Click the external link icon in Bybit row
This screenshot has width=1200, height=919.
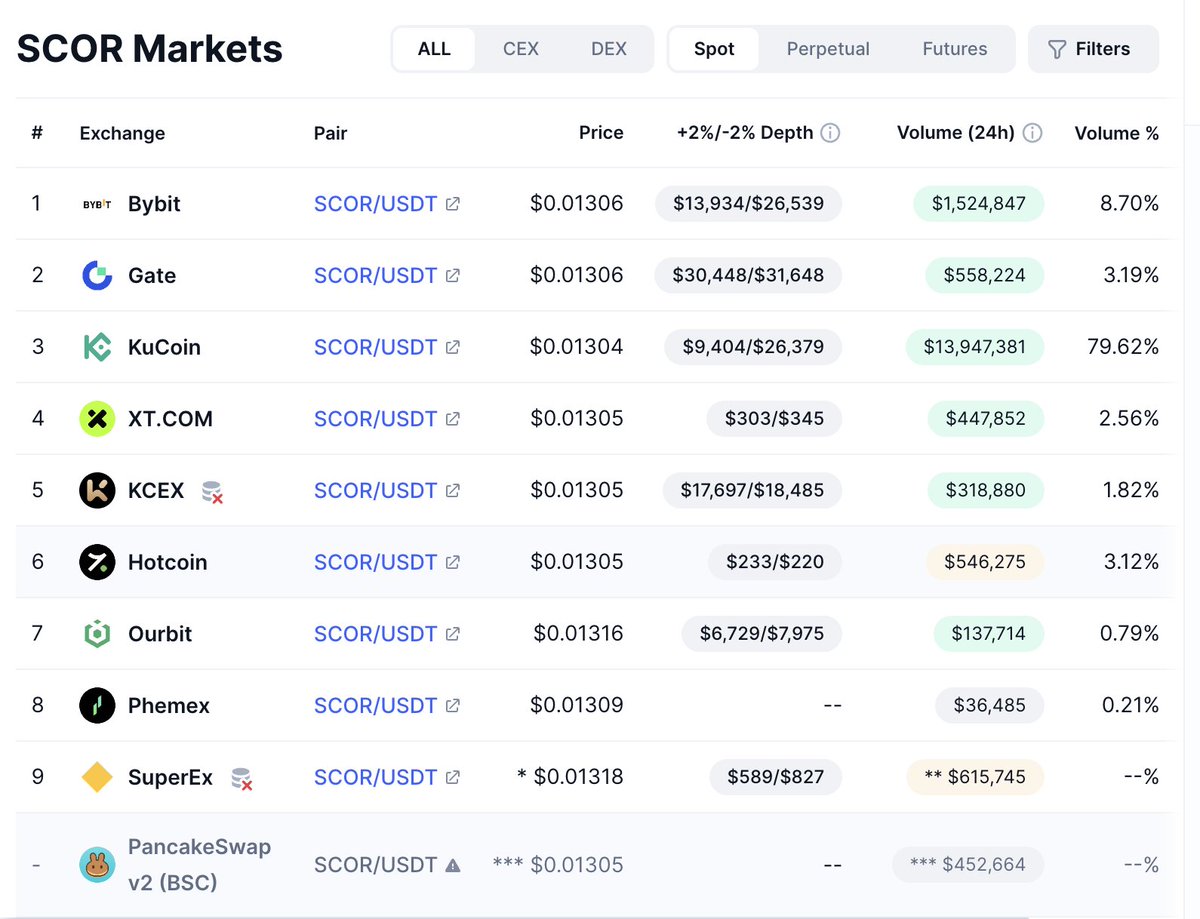(x=453, y=204)
